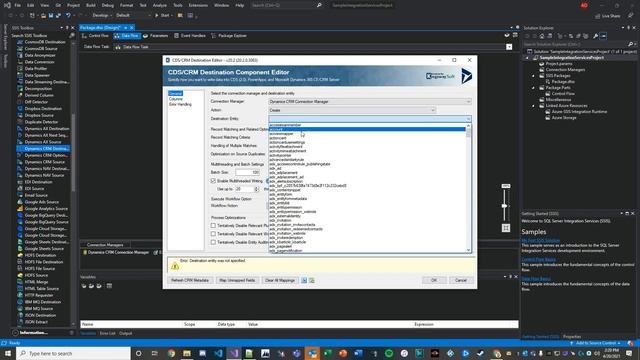
Task: Open the Data Flow Task selector dropdown
Action: 509,47
